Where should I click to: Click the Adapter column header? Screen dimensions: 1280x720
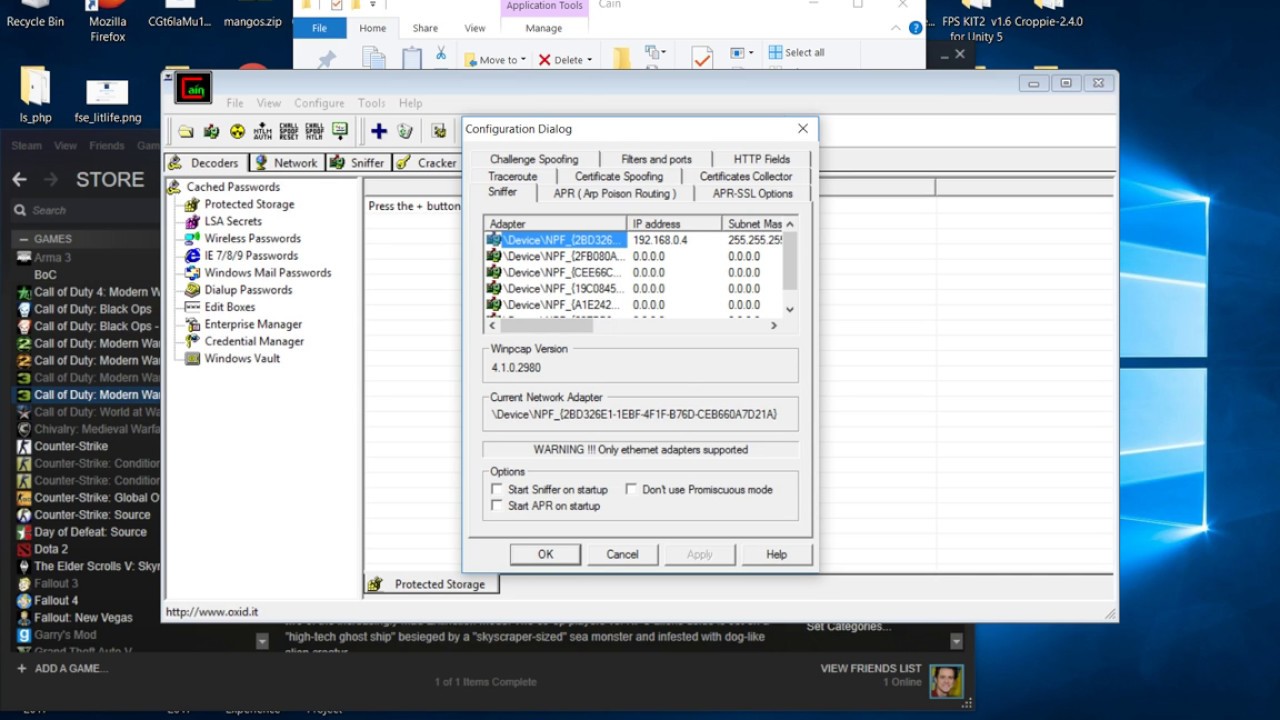(x=555, y=224)
